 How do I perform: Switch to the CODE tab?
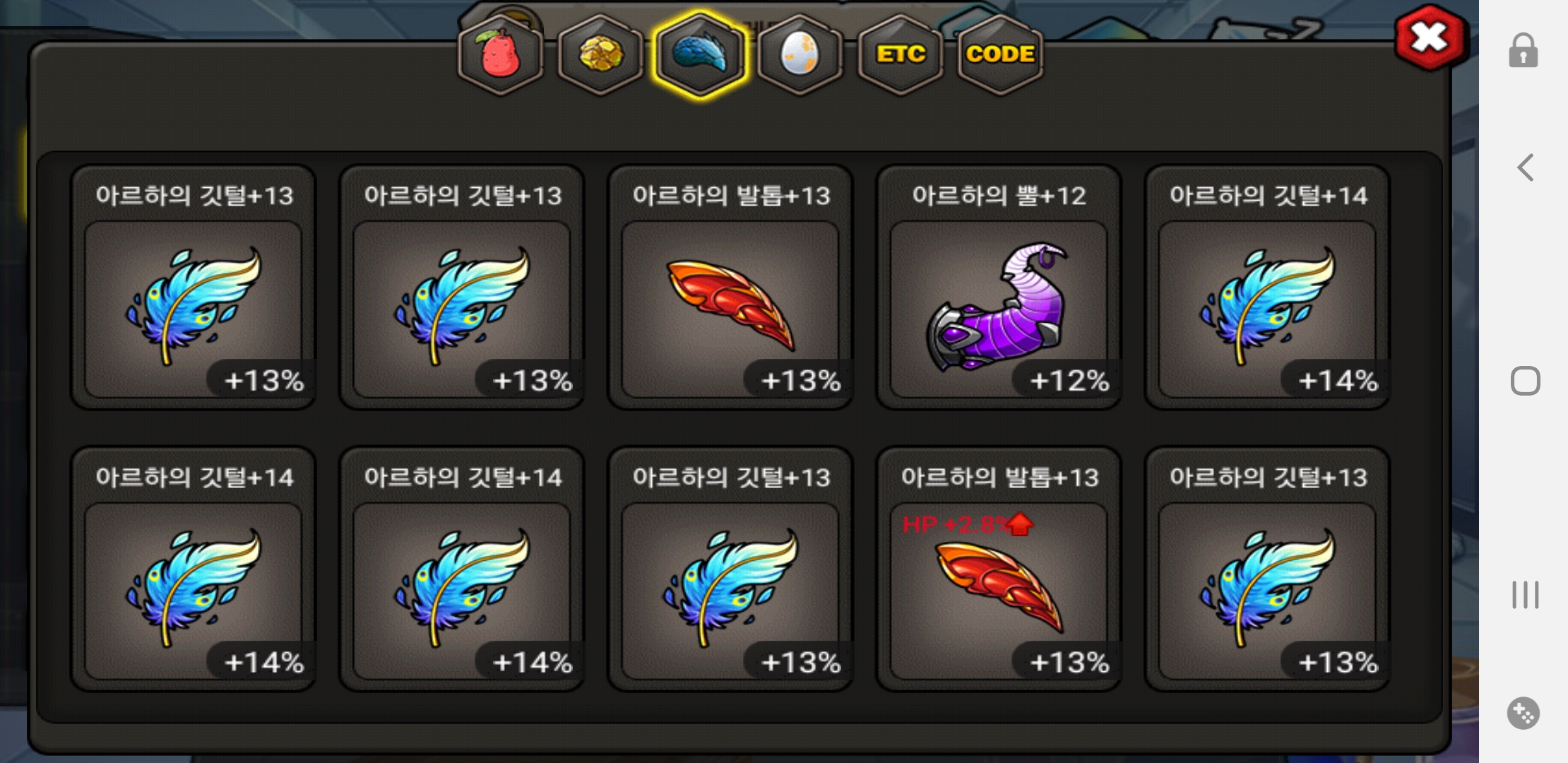pyautogui.click(x=1000, y=55)
